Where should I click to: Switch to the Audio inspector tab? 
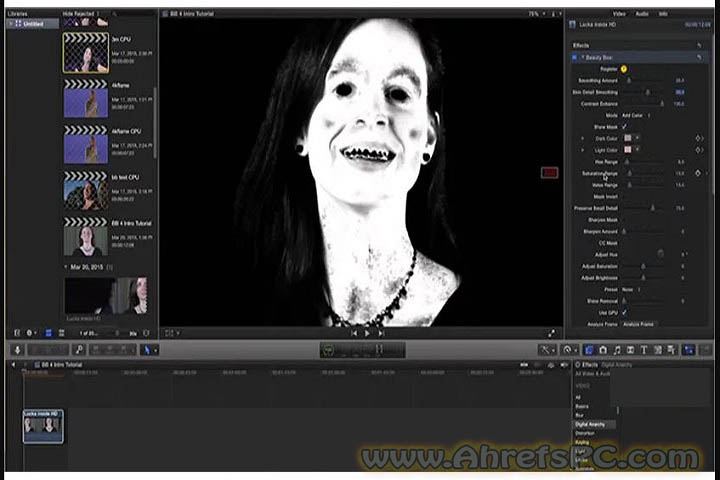coord(641,14)
